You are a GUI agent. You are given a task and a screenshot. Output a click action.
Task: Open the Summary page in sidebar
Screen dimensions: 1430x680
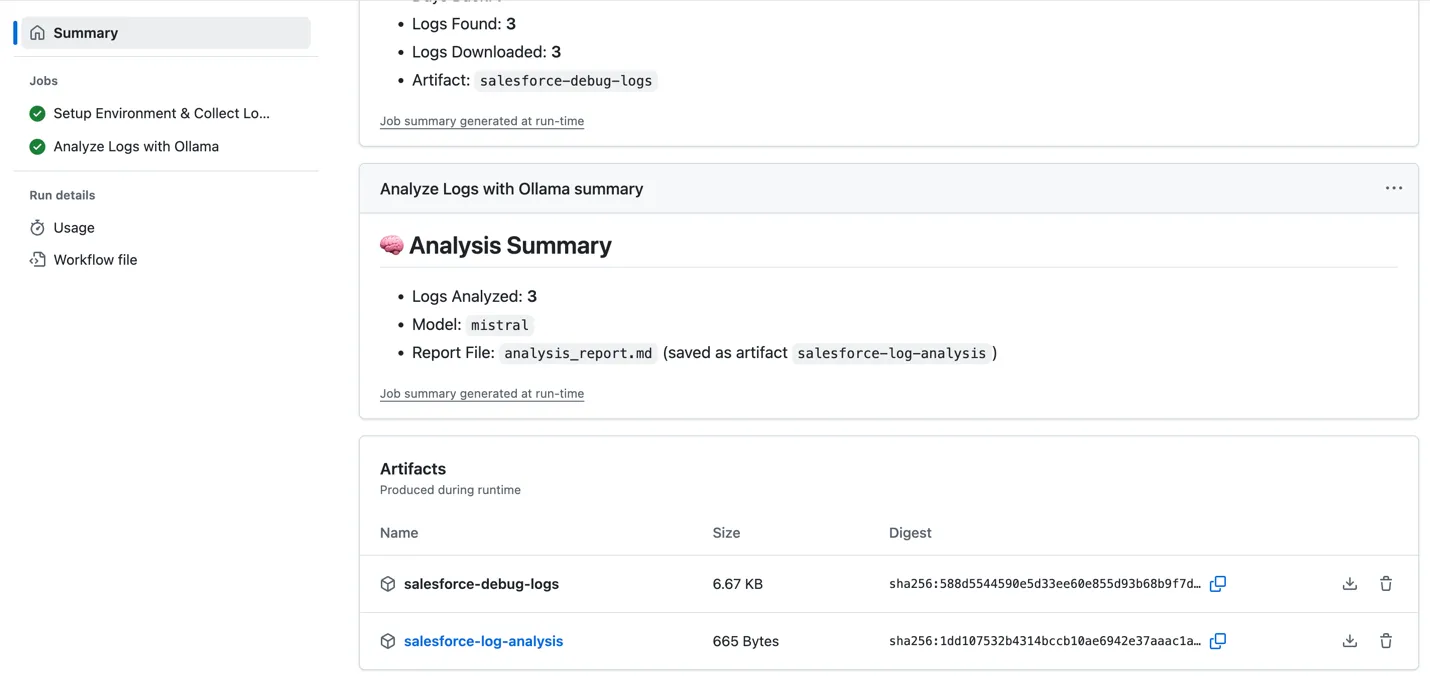click(x=85, y=33)
